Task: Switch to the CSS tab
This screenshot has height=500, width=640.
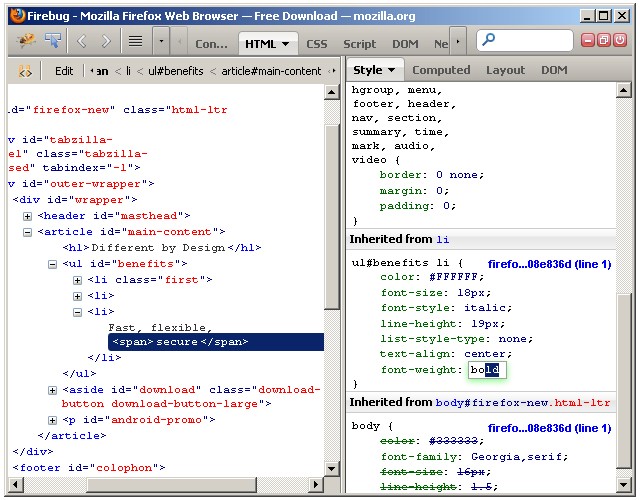Action: click(317, 44)
